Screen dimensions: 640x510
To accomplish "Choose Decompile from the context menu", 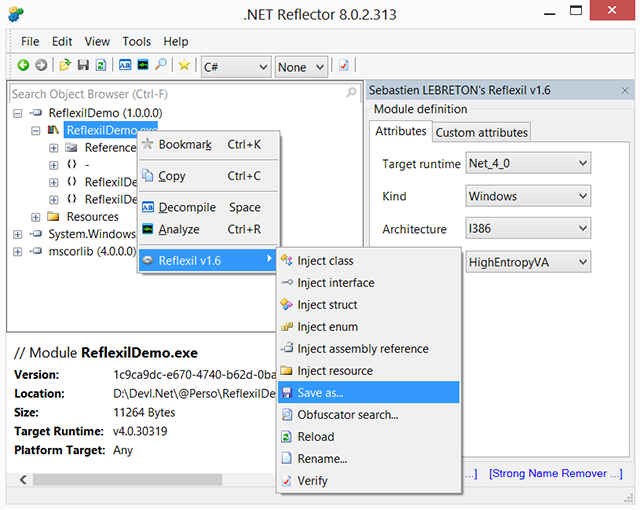I will [209, 207].
